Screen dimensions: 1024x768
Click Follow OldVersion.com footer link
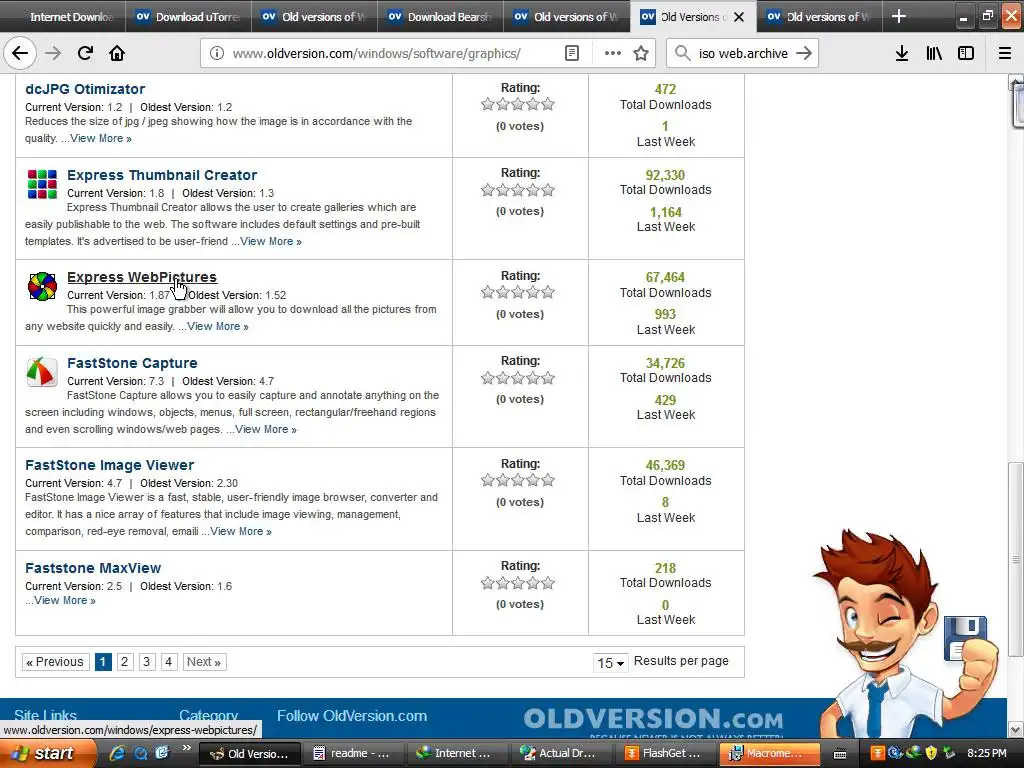click(351, 716)
